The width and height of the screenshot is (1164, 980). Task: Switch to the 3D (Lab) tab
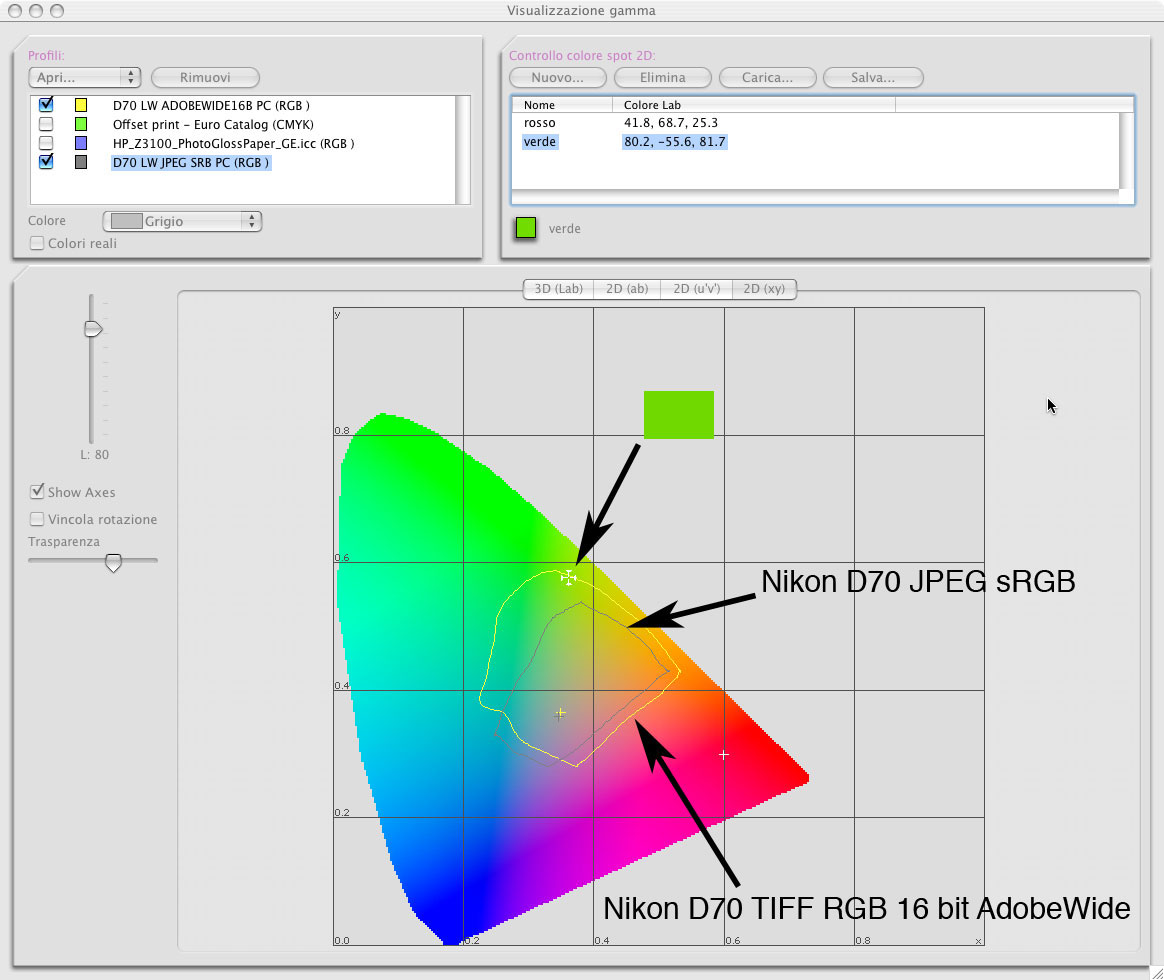point(558,289)
